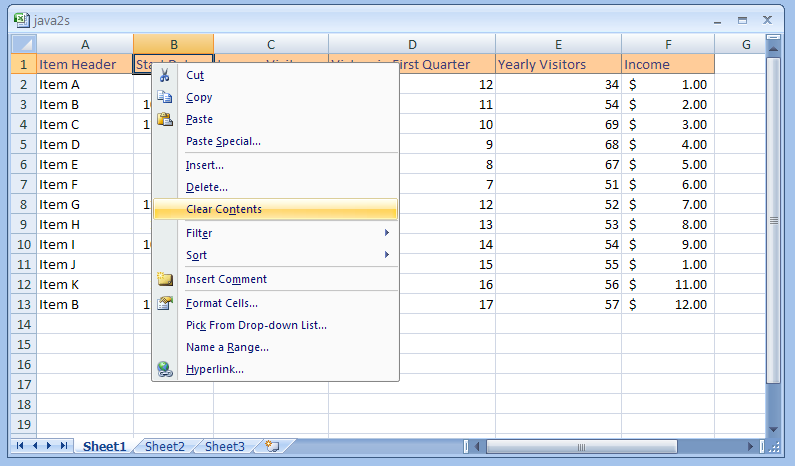Screen dimensions: 795x466
Task: Click the Cut scissors icon
Action: pyautogui.click(x=164, y=75)
